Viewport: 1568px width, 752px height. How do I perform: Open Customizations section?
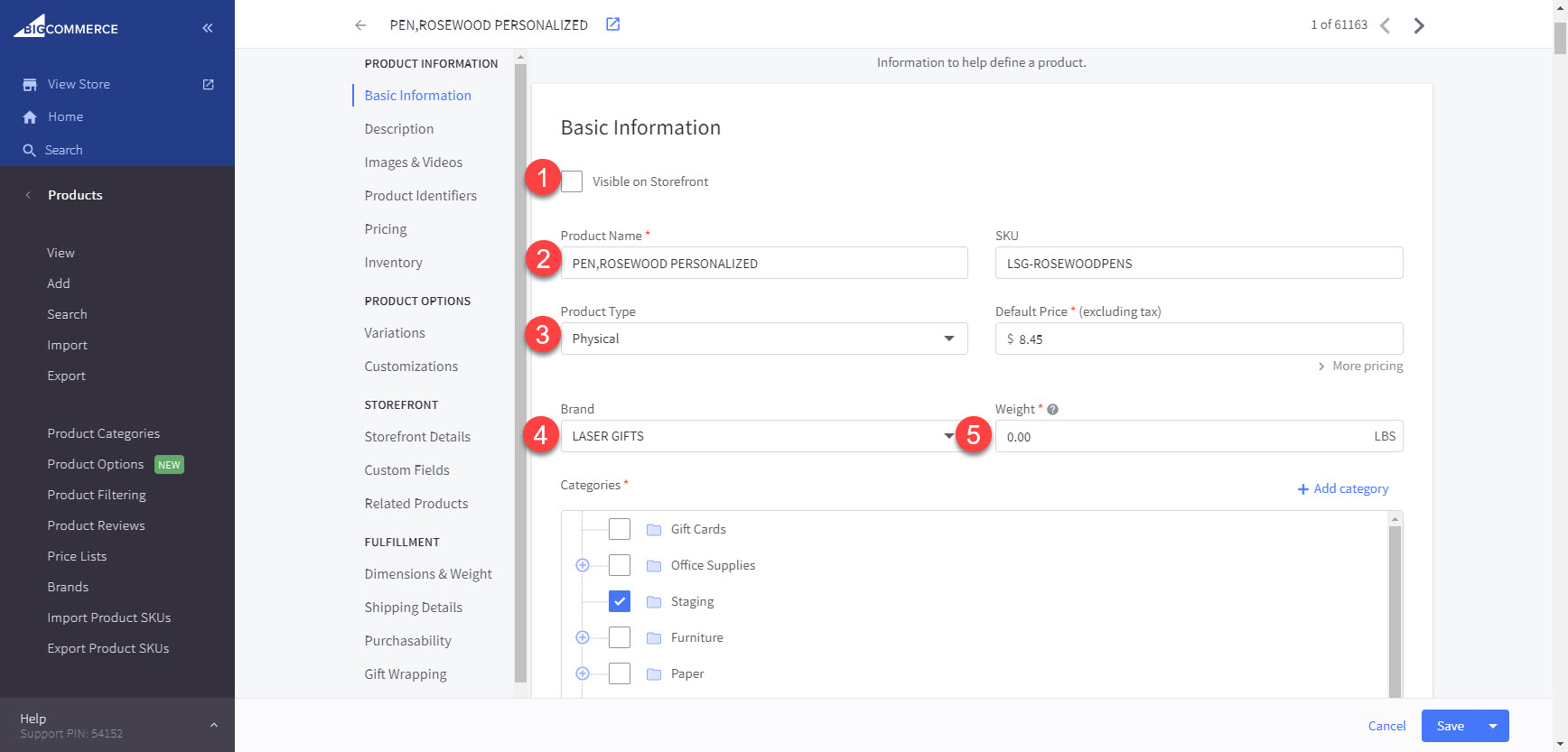[x=411, y=367]
